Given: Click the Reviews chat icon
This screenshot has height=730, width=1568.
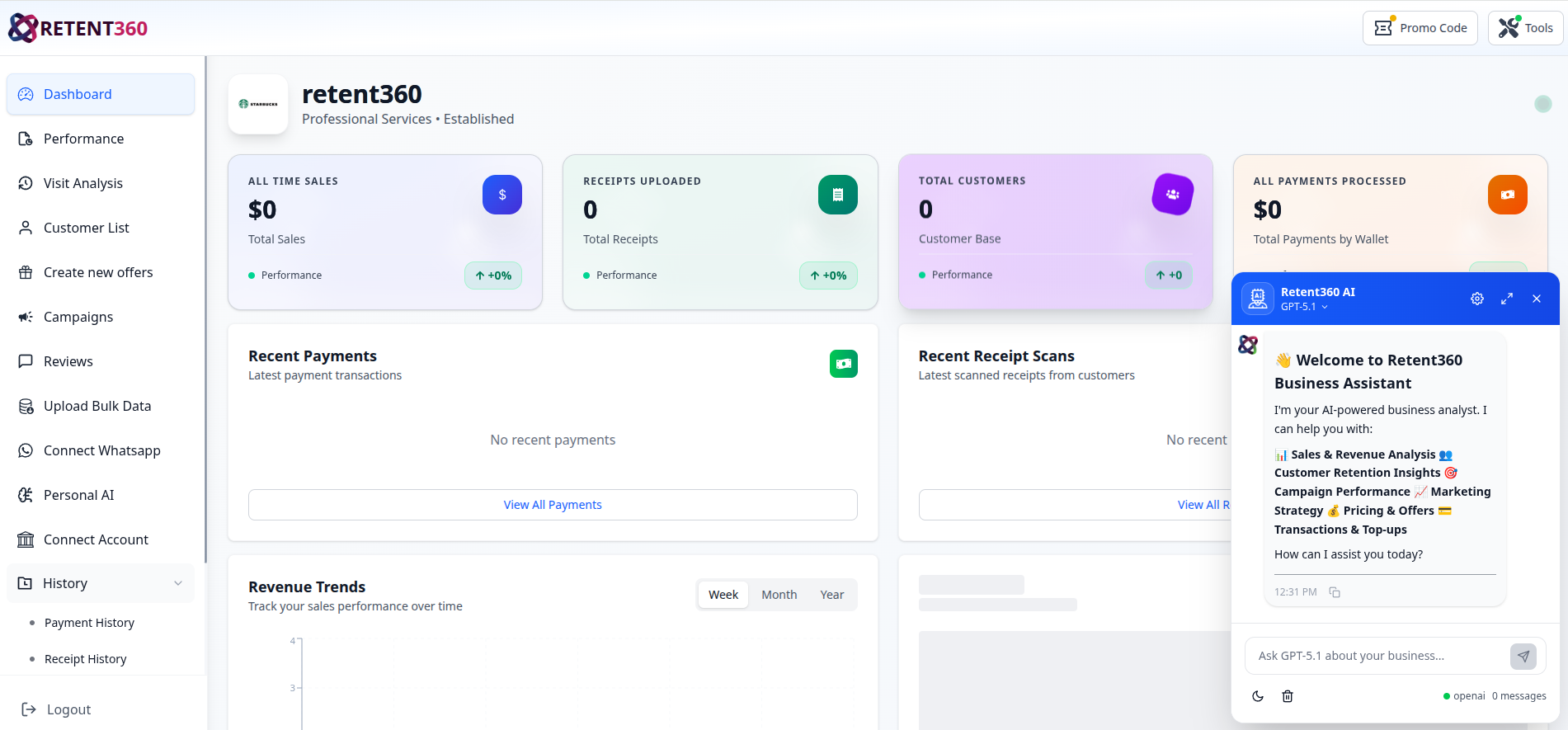Looking at the screenshot, I should (26, 361).
